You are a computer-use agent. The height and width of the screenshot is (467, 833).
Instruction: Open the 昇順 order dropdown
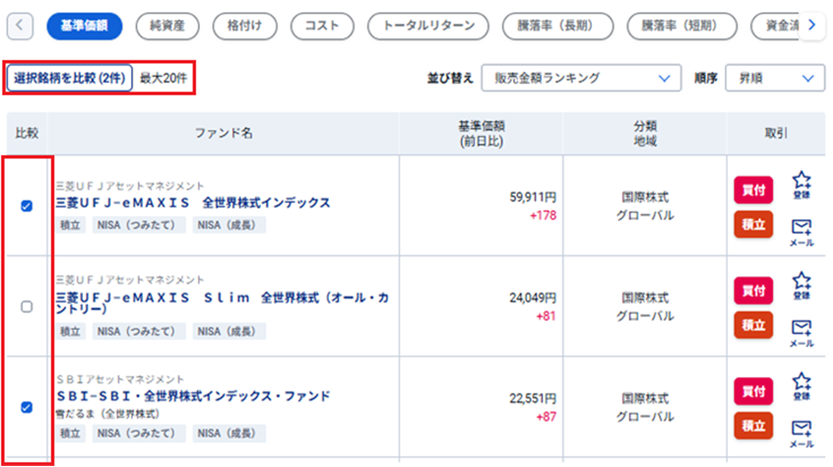click(775, 78)
